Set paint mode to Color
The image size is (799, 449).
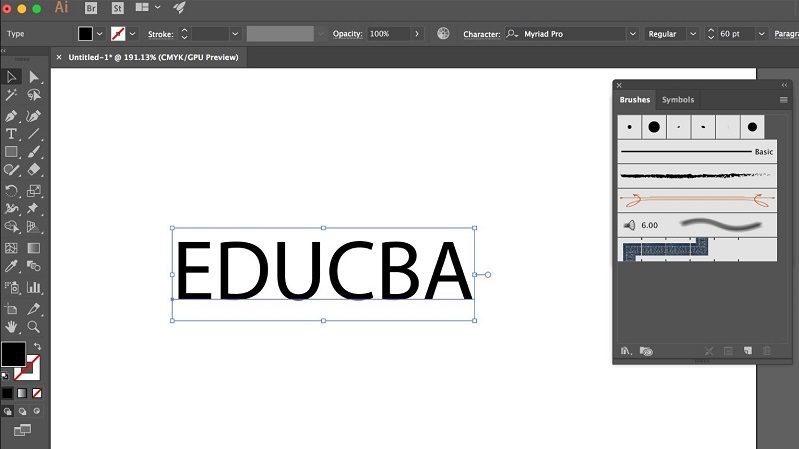7,393
